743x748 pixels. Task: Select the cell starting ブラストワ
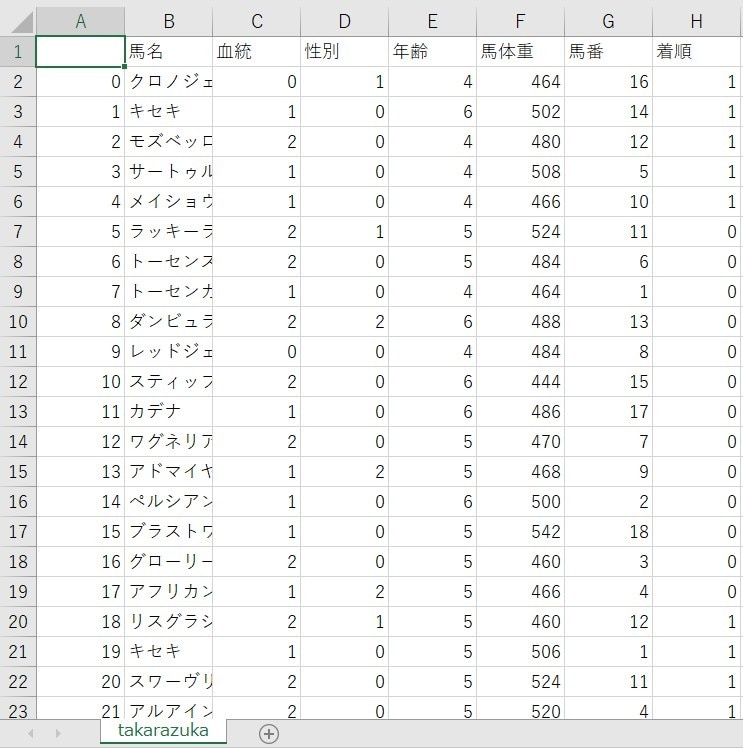(169, 531)
